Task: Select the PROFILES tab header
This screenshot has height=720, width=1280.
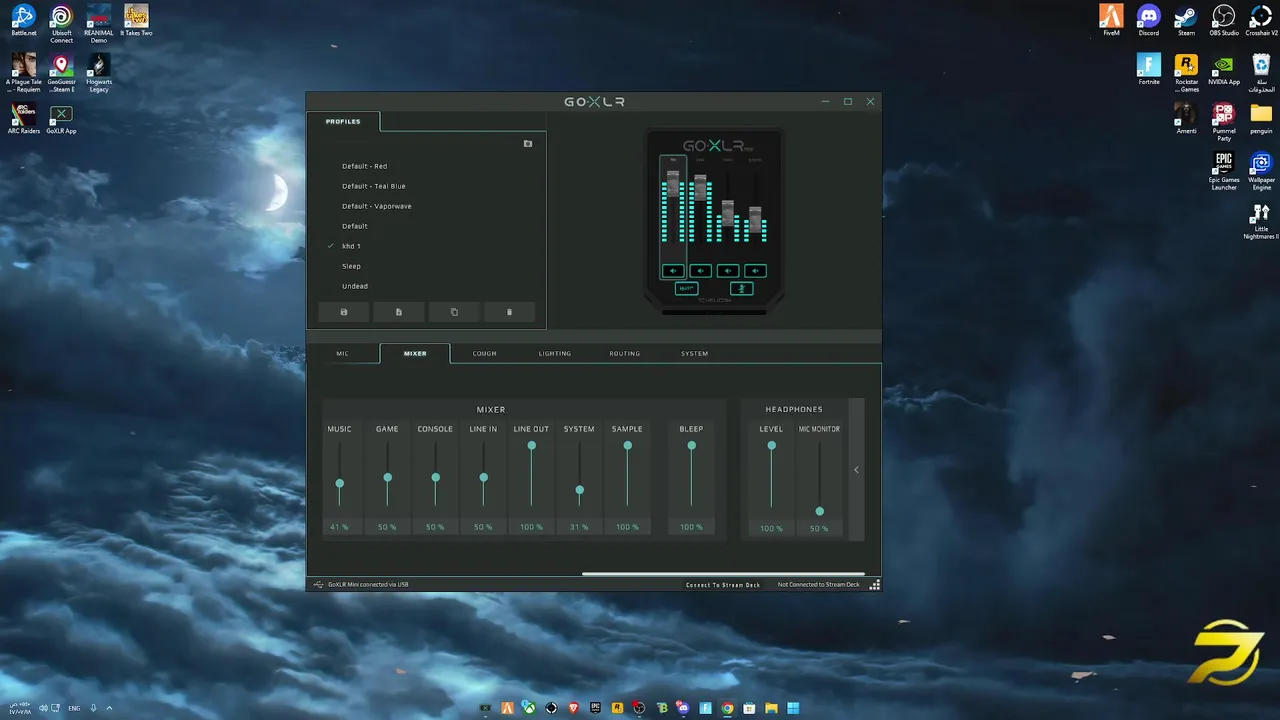Action: click(x=343, y=121)
